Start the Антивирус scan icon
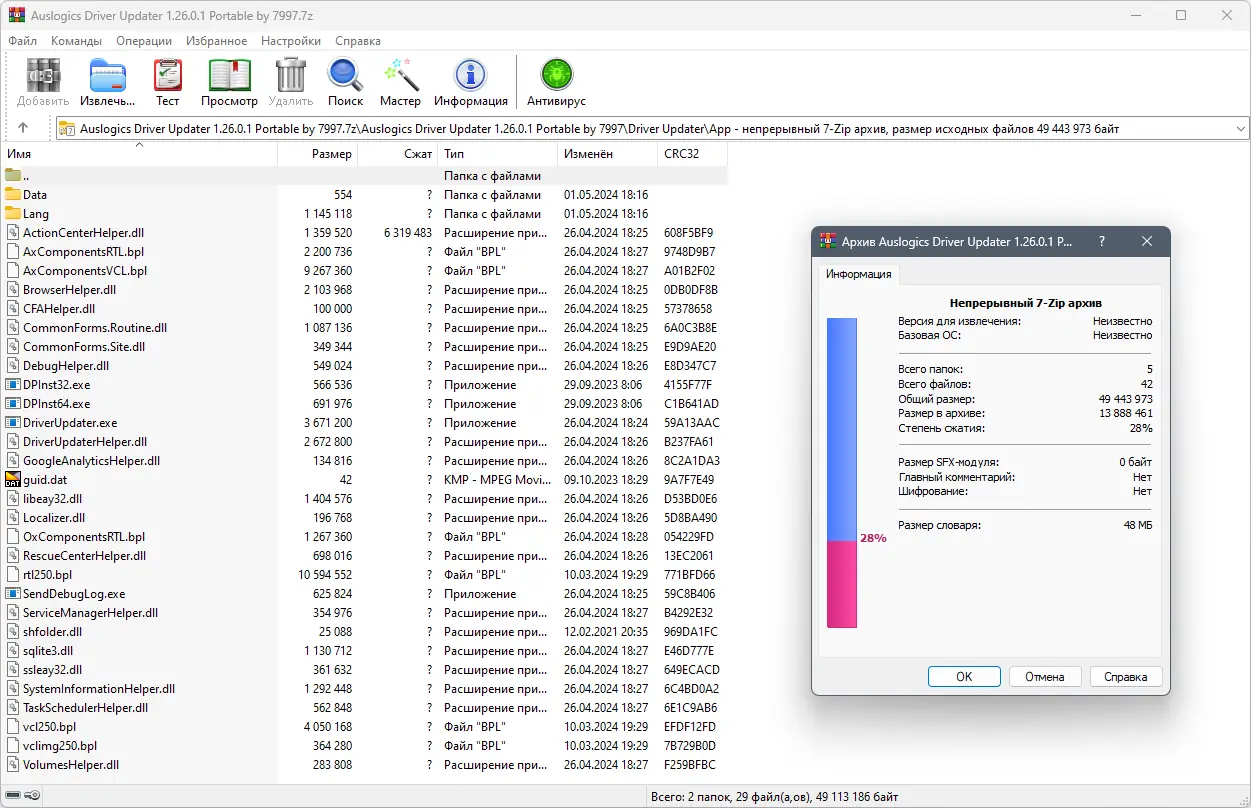Screen dimensions: 1251x808 (556, 76)
